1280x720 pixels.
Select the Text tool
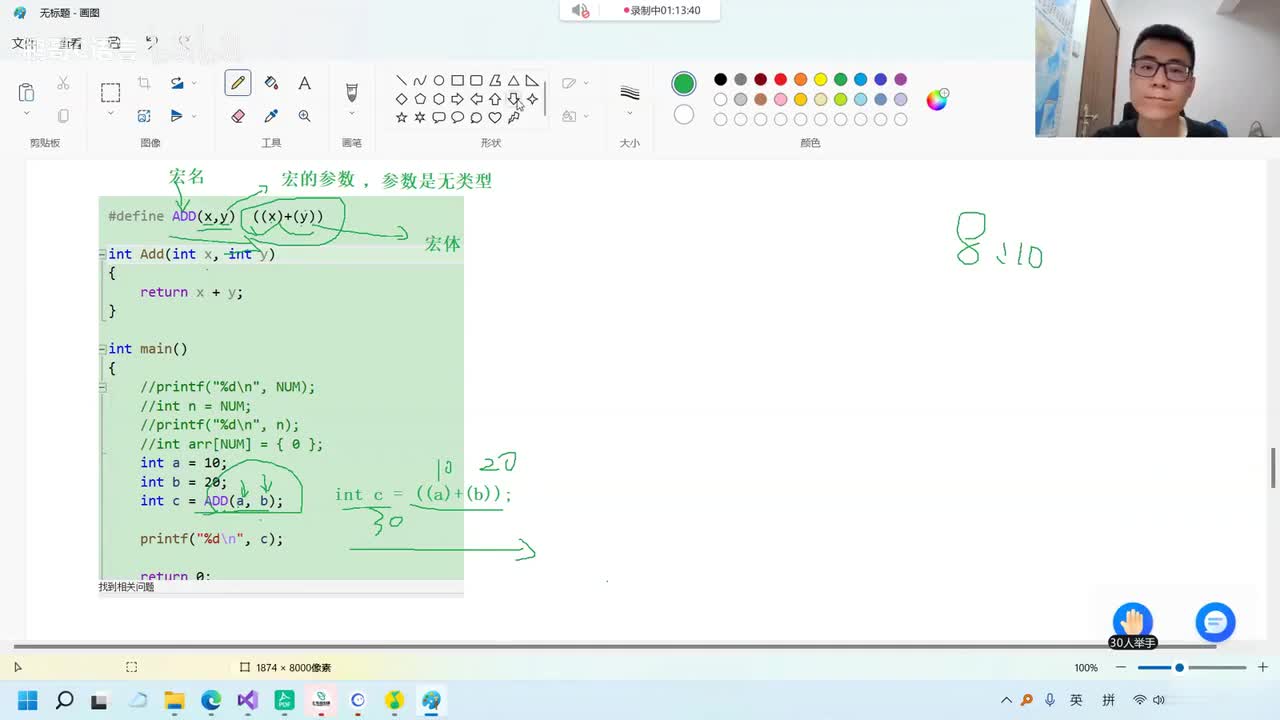tap(304, 83)
